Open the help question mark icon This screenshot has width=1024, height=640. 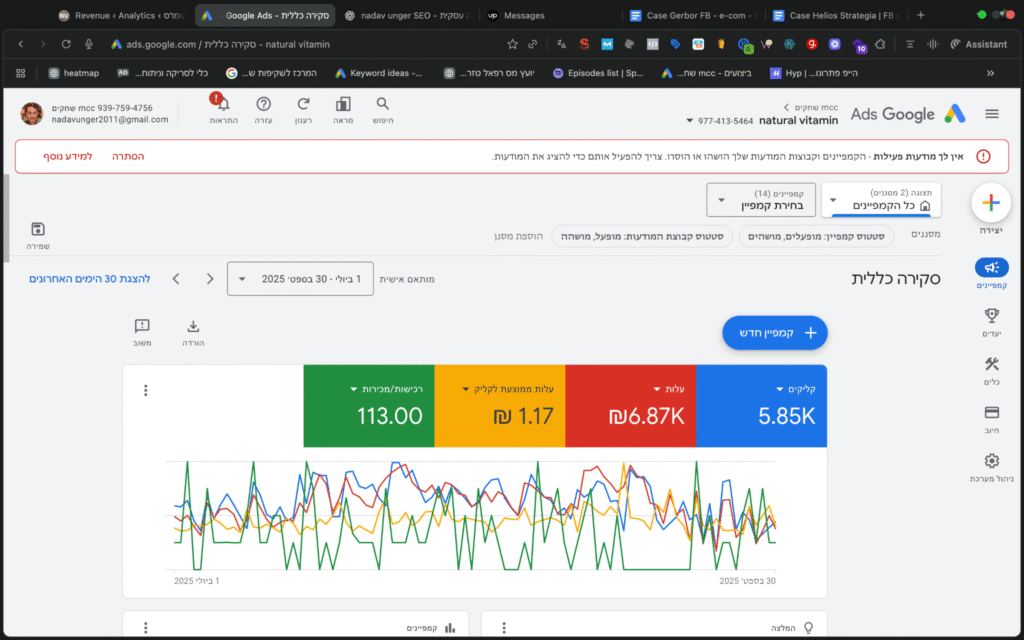(x=263, y=105)
